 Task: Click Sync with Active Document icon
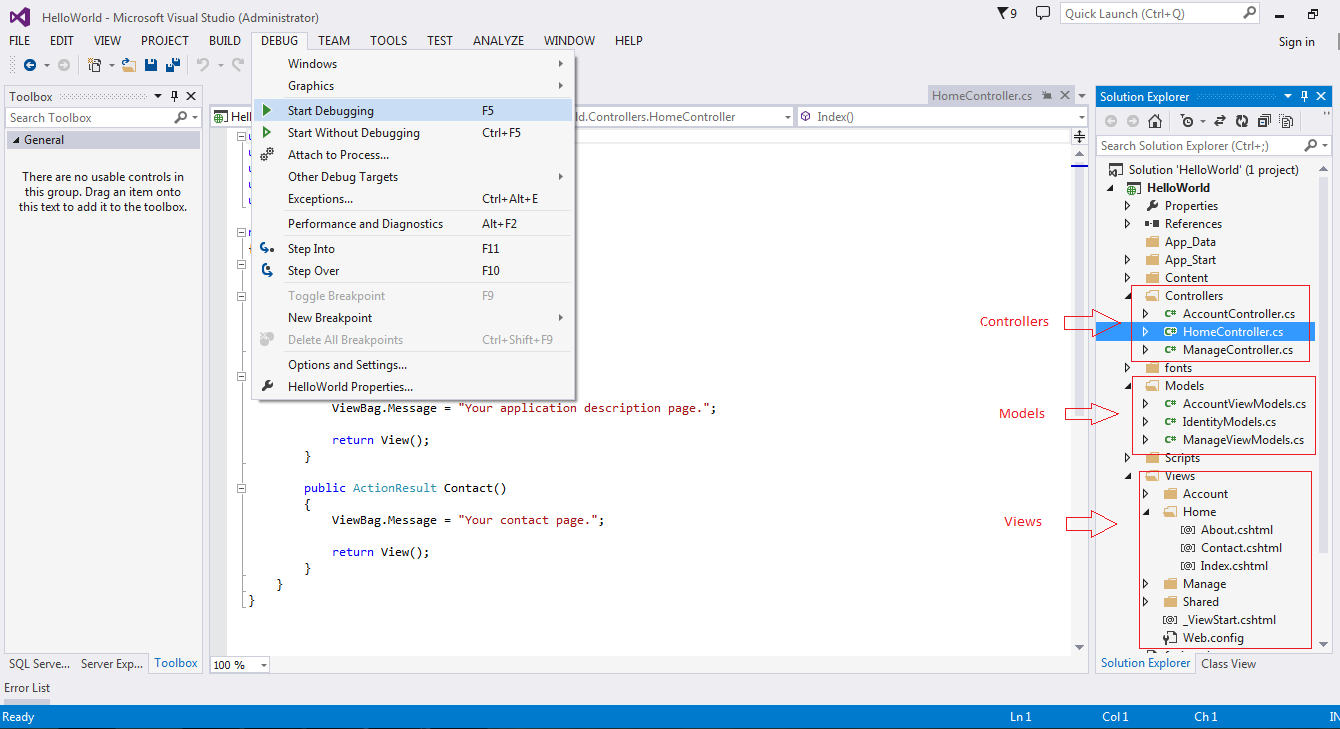[x=1220, y=121]
